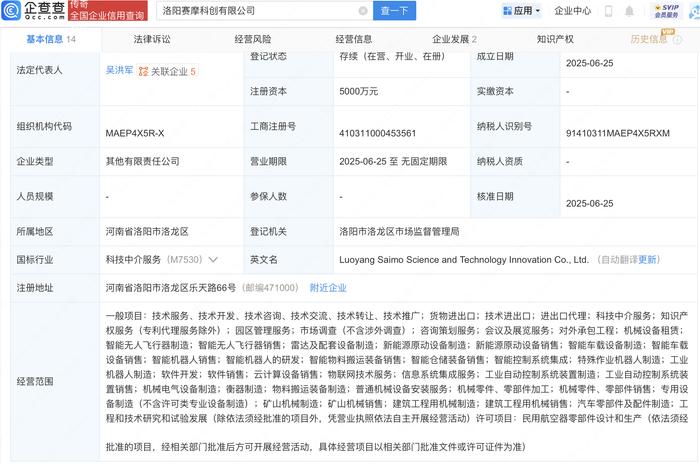This screenshot has height=464, width=700.
Task: Select the 存续 registration status value
Action: 392,57
